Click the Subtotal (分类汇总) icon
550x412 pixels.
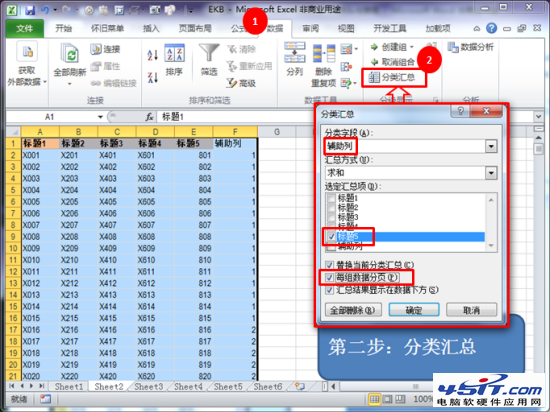[x=374, y=77]
